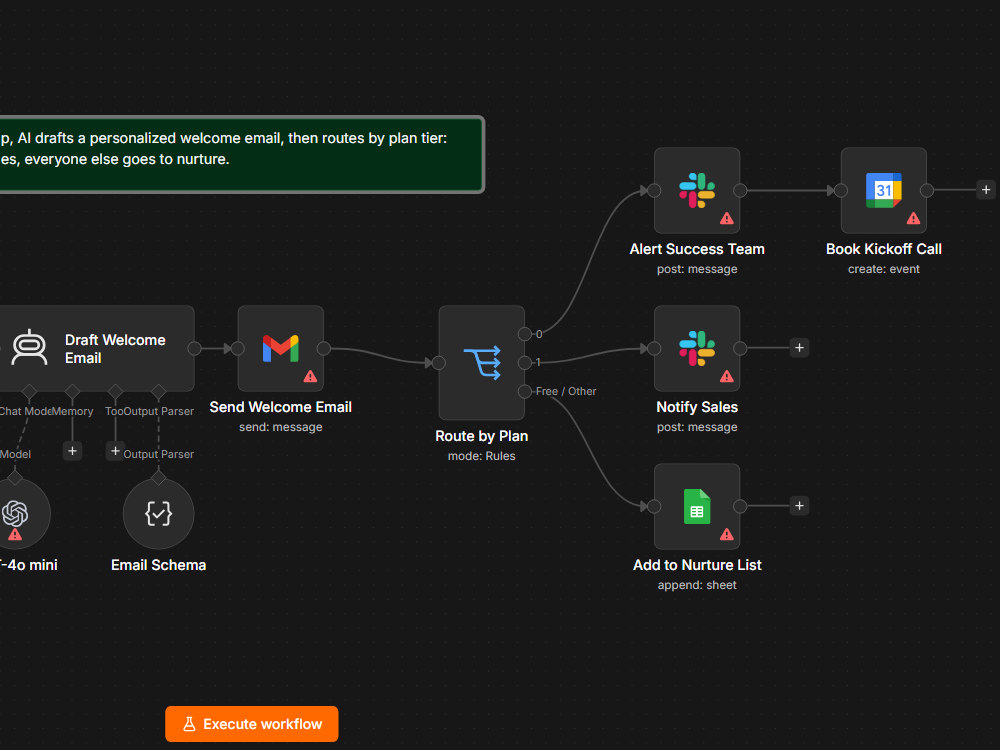
Task: Click warning triangle on Add to Nurture List
Action: 726,535
